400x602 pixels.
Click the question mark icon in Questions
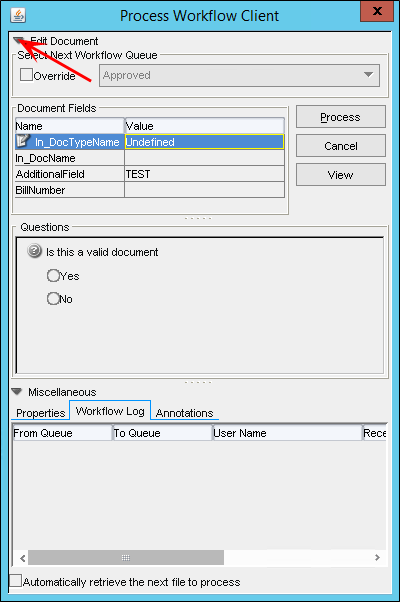pyautogui.click(x=34, y=251)
